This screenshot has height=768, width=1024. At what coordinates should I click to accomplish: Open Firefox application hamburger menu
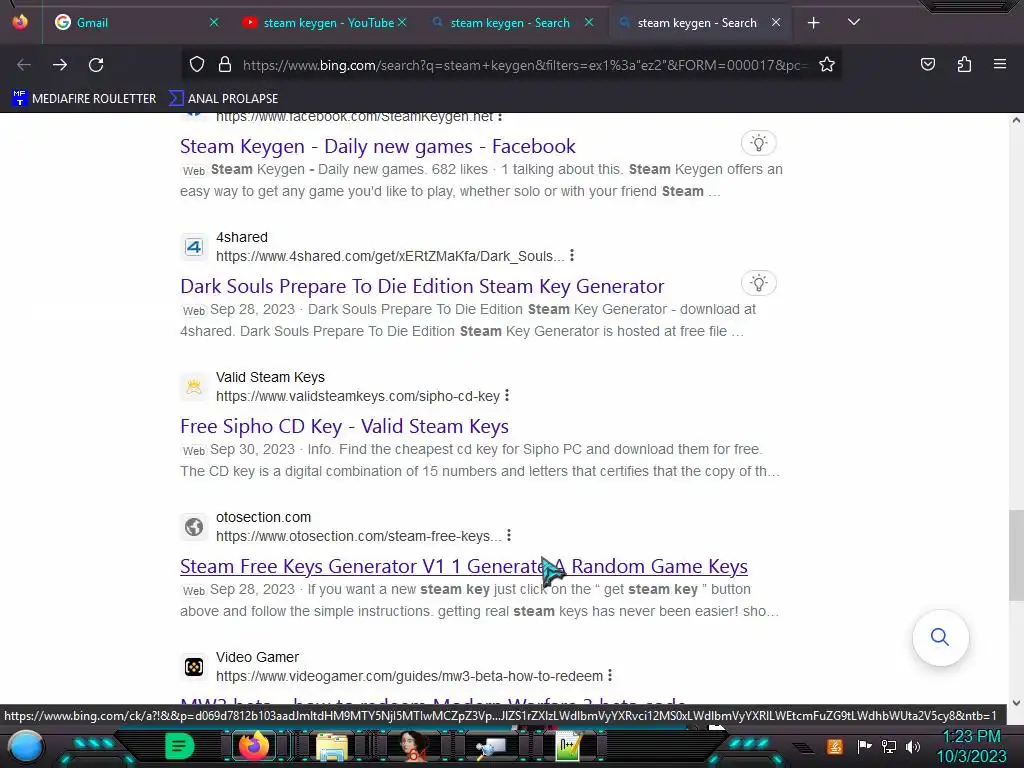point(999,64)
